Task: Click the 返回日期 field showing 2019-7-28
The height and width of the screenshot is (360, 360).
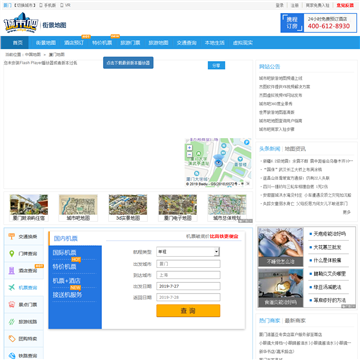Action: tap(188, 297)
